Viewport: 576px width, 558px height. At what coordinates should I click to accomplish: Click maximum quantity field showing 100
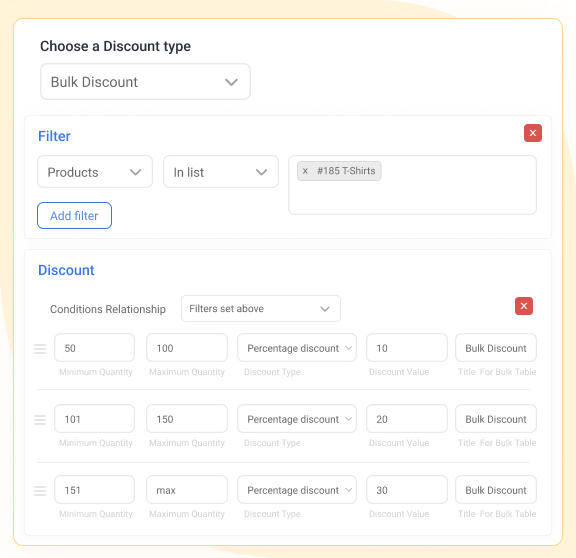click(187, 348)
